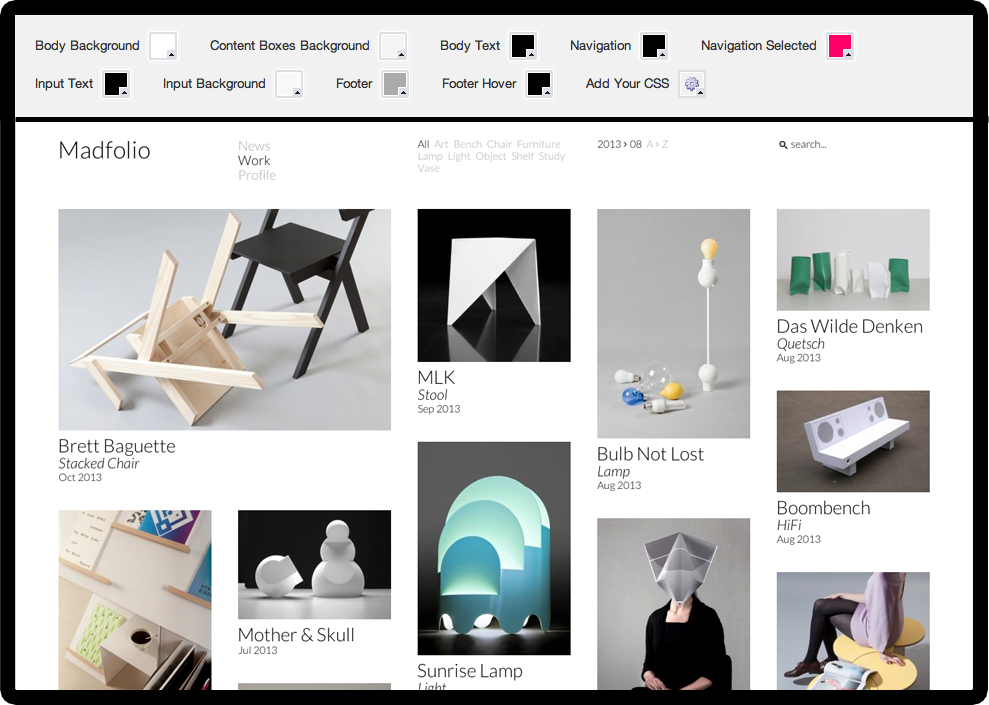This screenshot has height=705, width=989.
Task: Open the Brett Baguette stacked chair thumbnail
Action: (224, 319)
